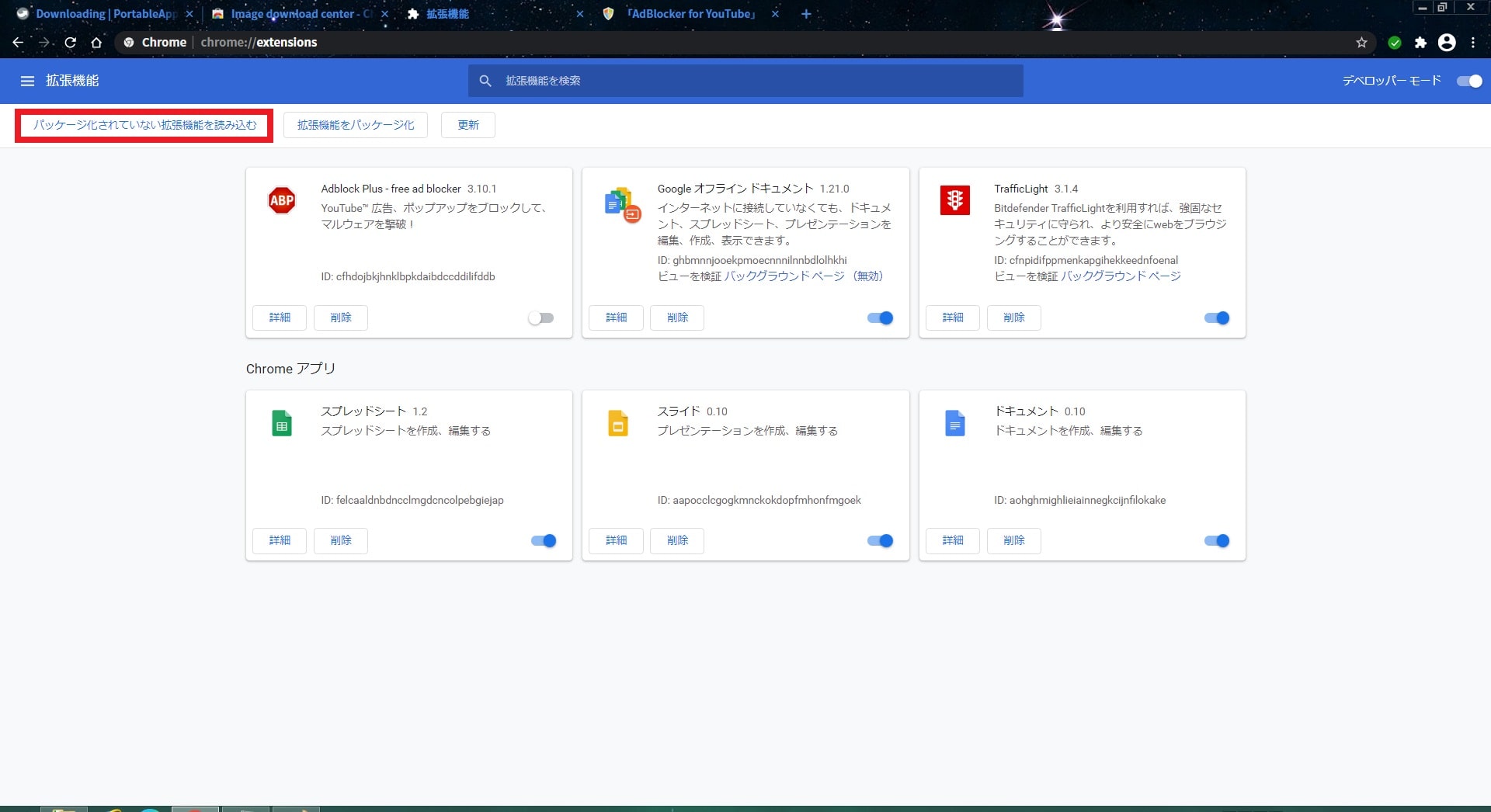This screenshot has width=1491, height=812.
Task: Open 詳細 for Google オフライン ドキュメント
Action: (616, 318)
